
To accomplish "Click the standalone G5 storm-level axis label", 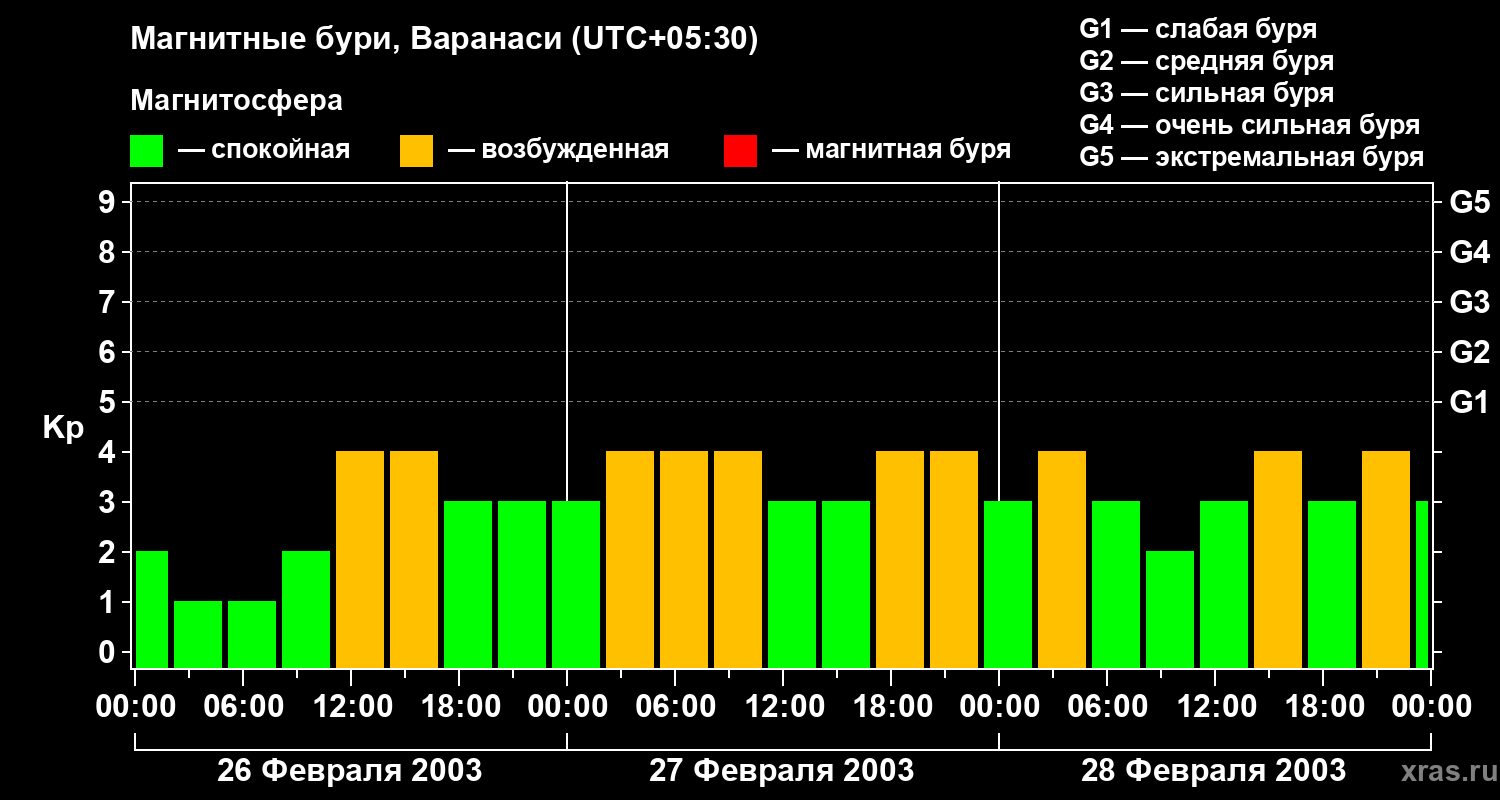I will (1470, 202).
